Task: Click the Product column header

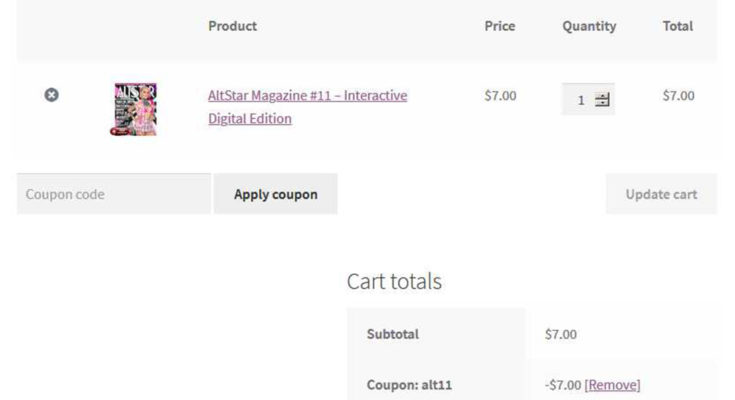Action: [x=232, y=26]
